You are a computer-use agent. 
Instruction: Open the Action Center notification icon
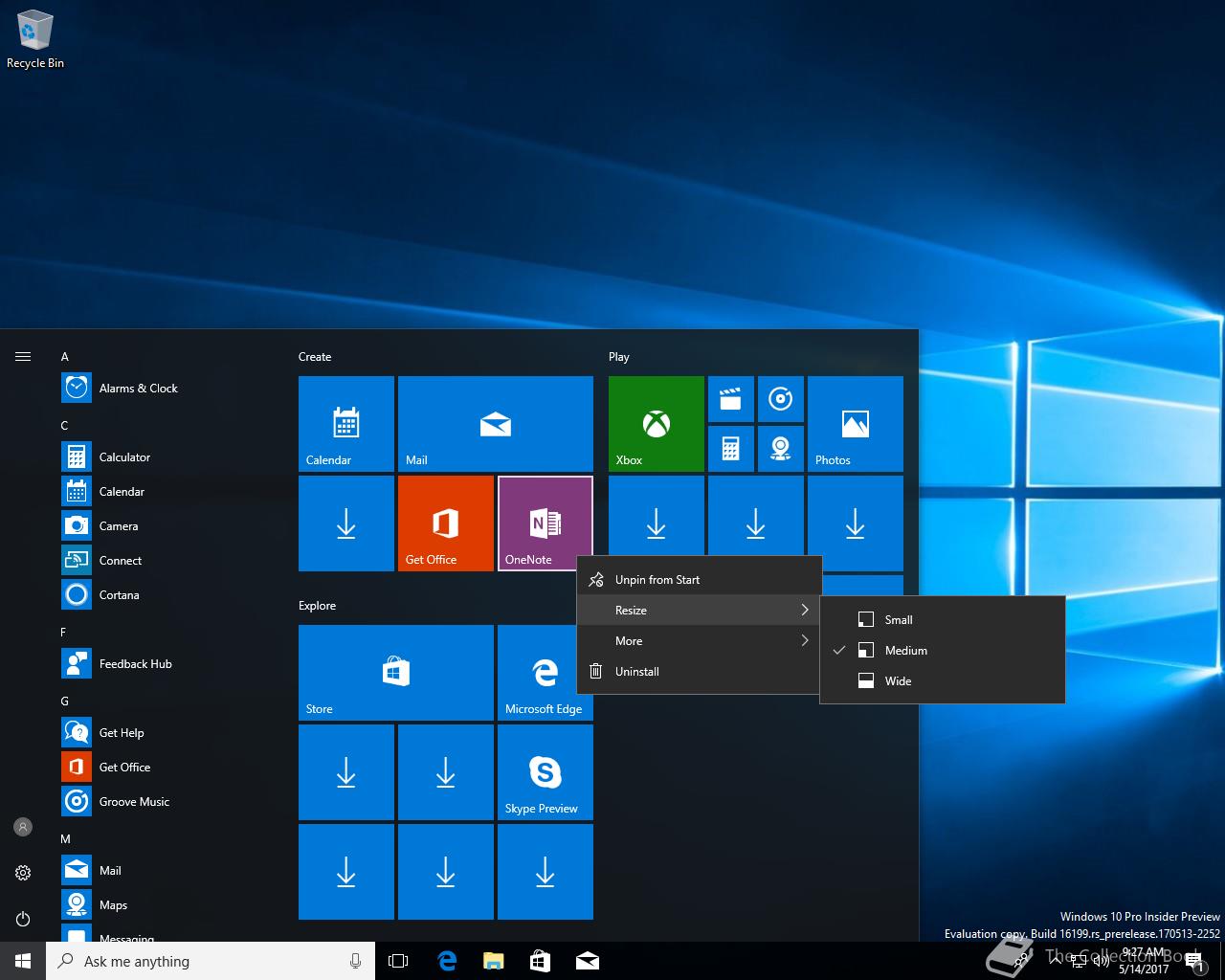1194,962
